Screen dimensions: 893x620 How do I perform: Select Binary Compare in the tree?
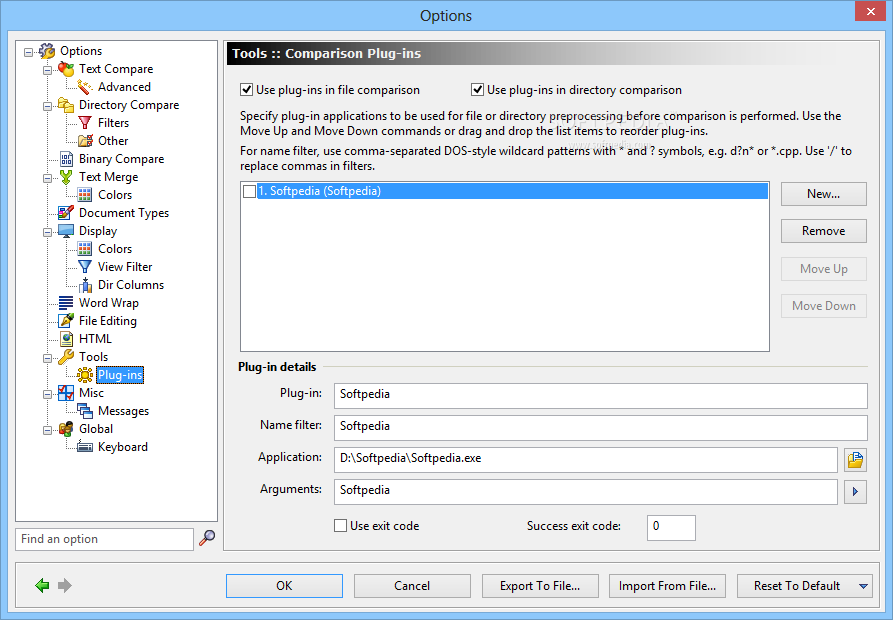[x=121, y=159]
